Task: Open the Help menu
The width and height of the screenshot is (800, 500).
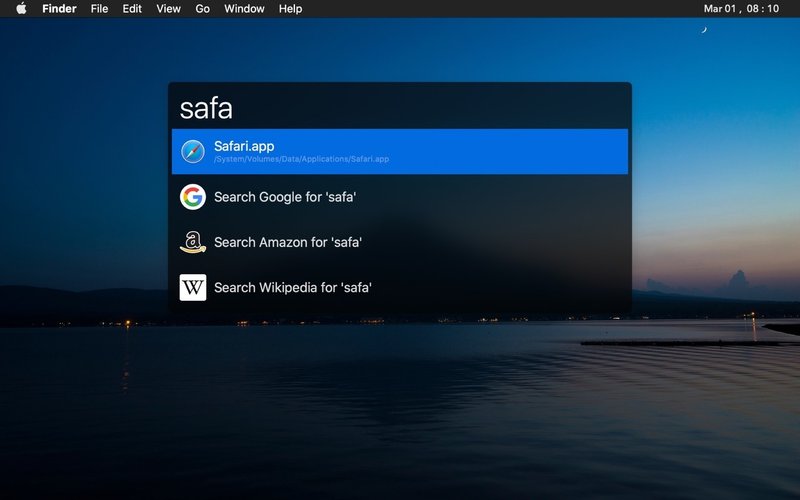Action: tap(290, 9)
